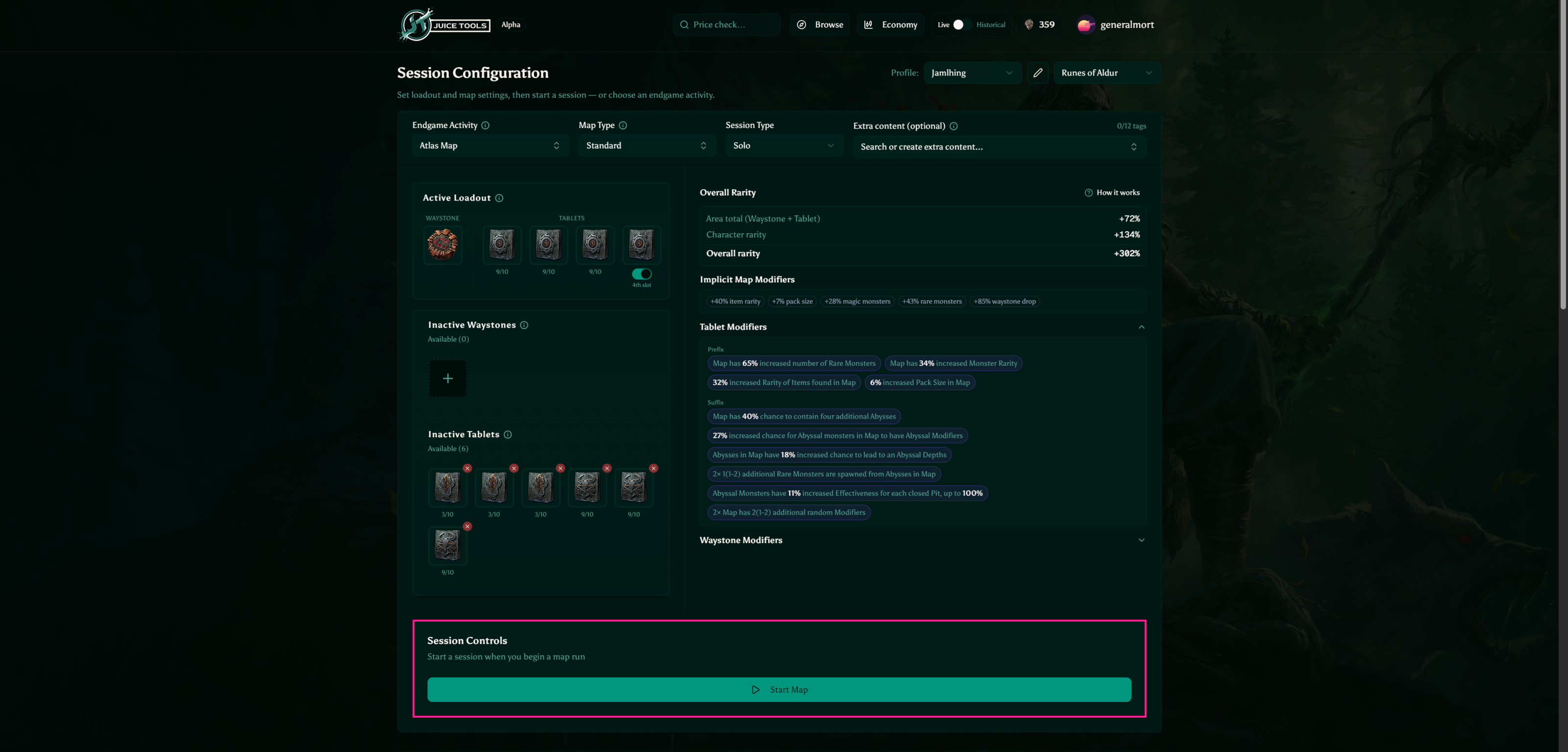Click the Overall rarity +302% row
This screenshot has height=752, width=1568.
pos(923,253)
